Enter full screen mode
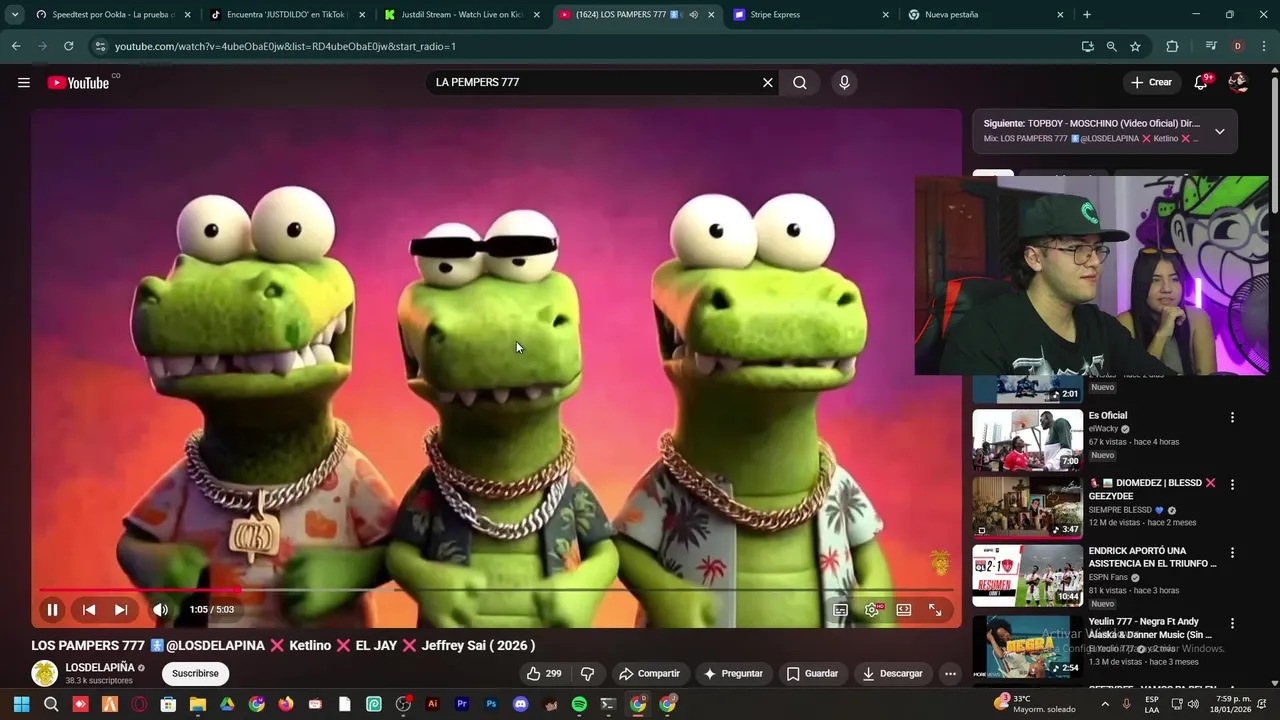 (935, 610)
